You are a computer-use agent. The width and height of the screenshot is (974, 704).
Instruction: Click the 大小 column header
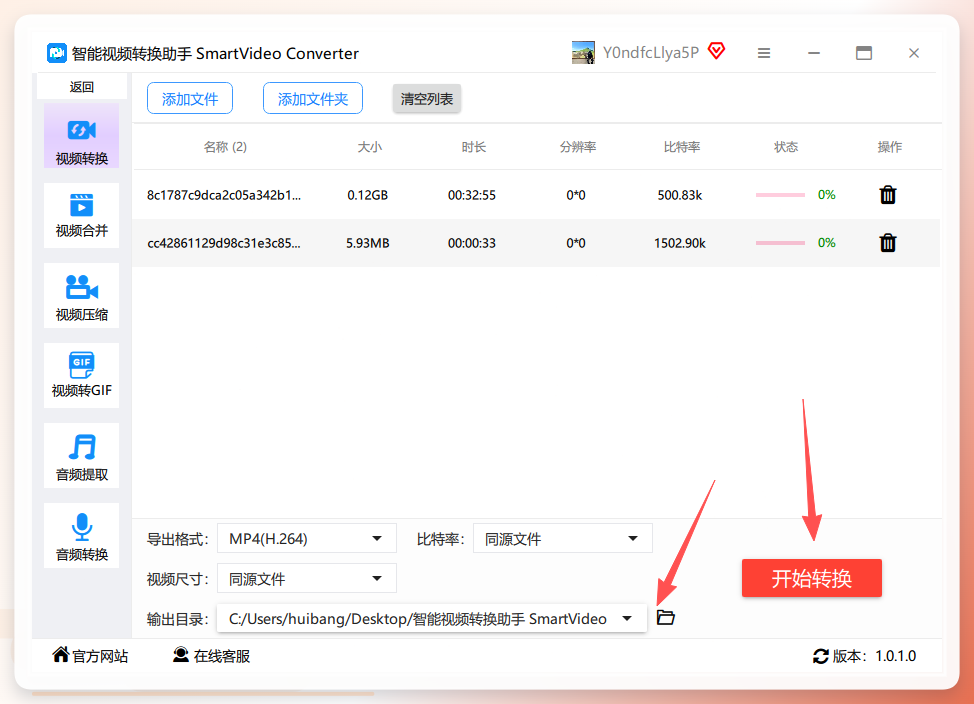coord(370,147)
